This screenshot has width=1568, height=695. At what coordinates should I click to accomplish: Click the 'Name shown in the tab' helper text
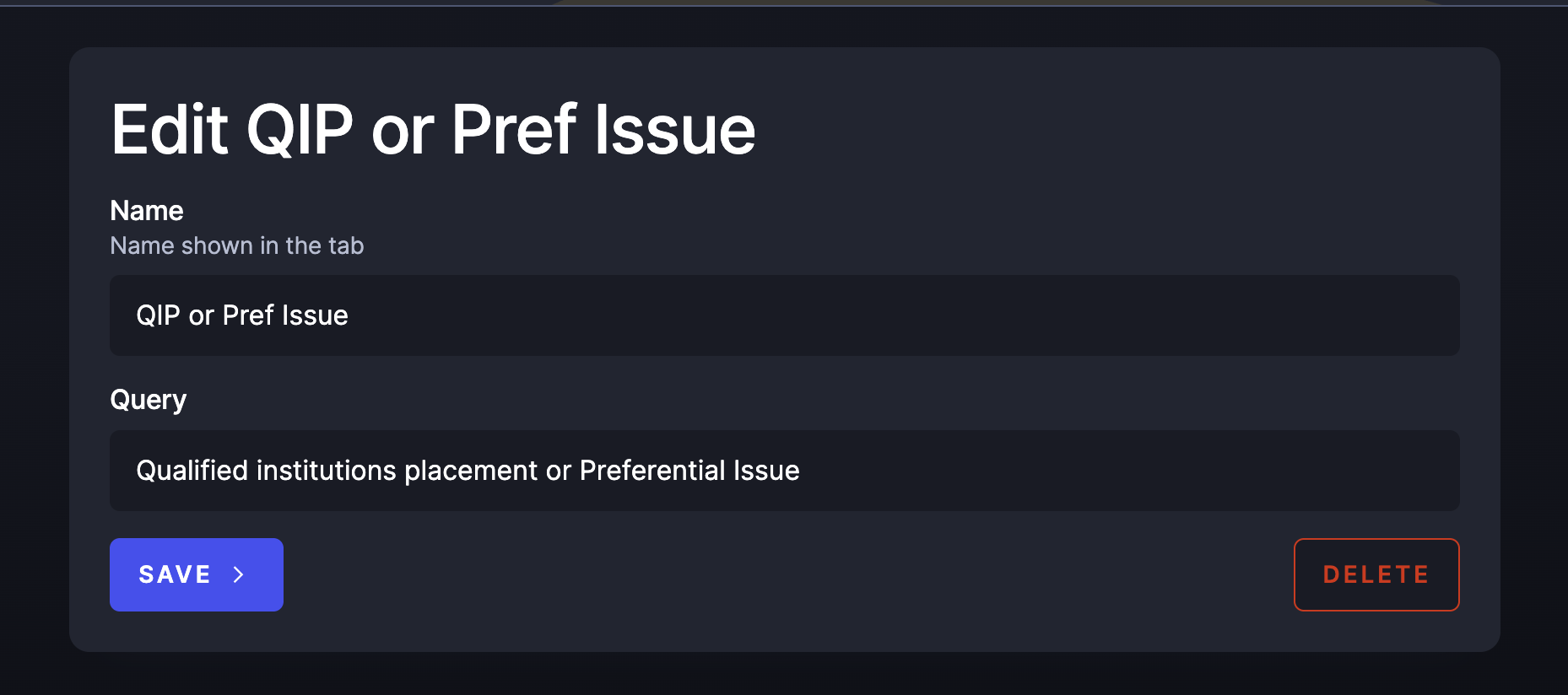237,245
